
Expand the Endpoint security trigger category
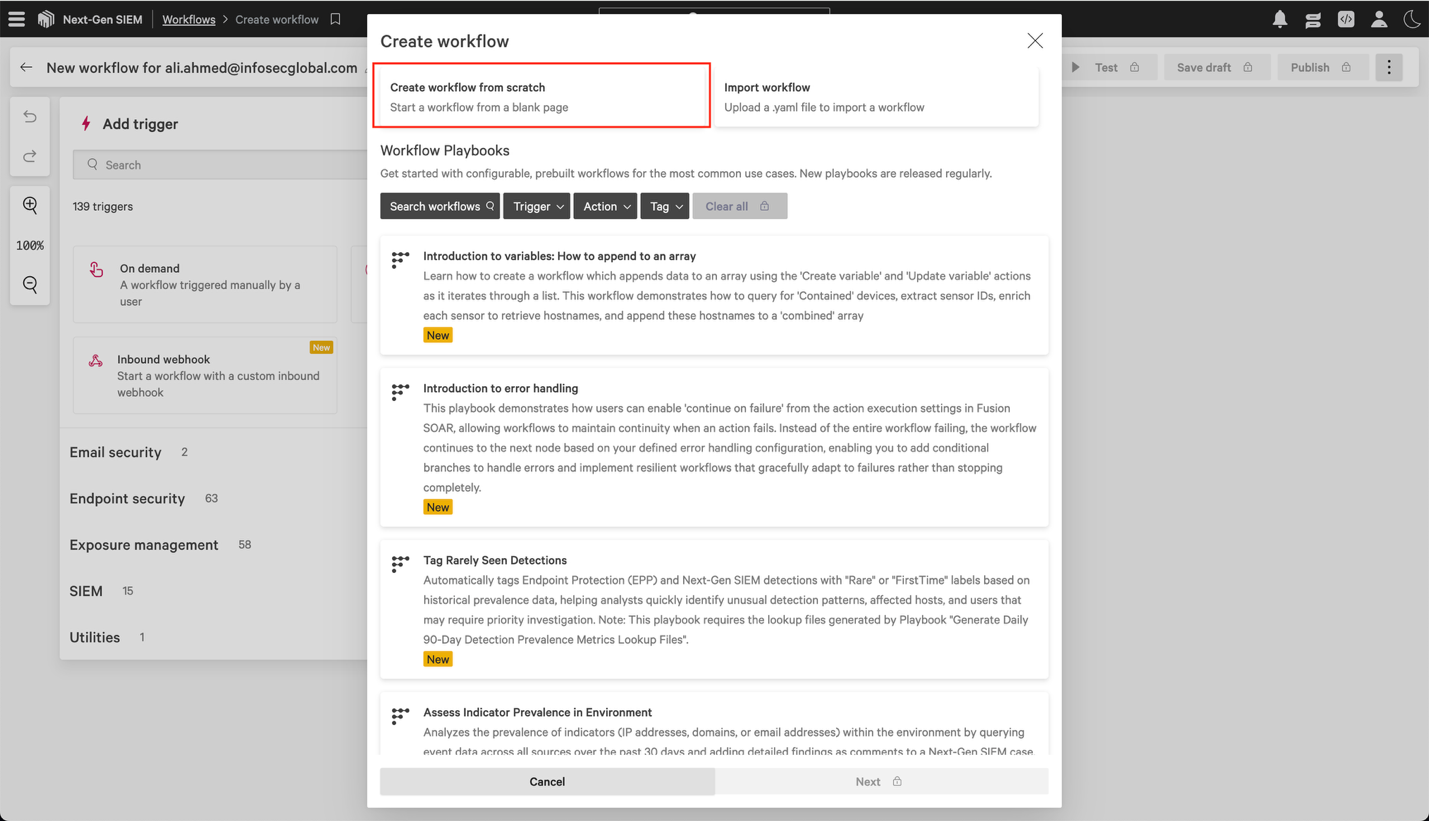point(126,498)
